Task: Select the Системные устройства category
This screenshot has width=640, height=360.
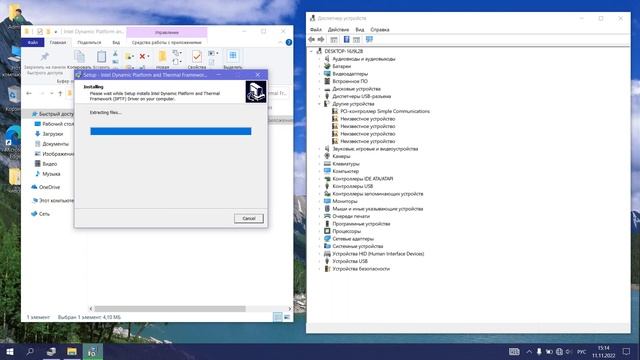Action: point(358,246)
